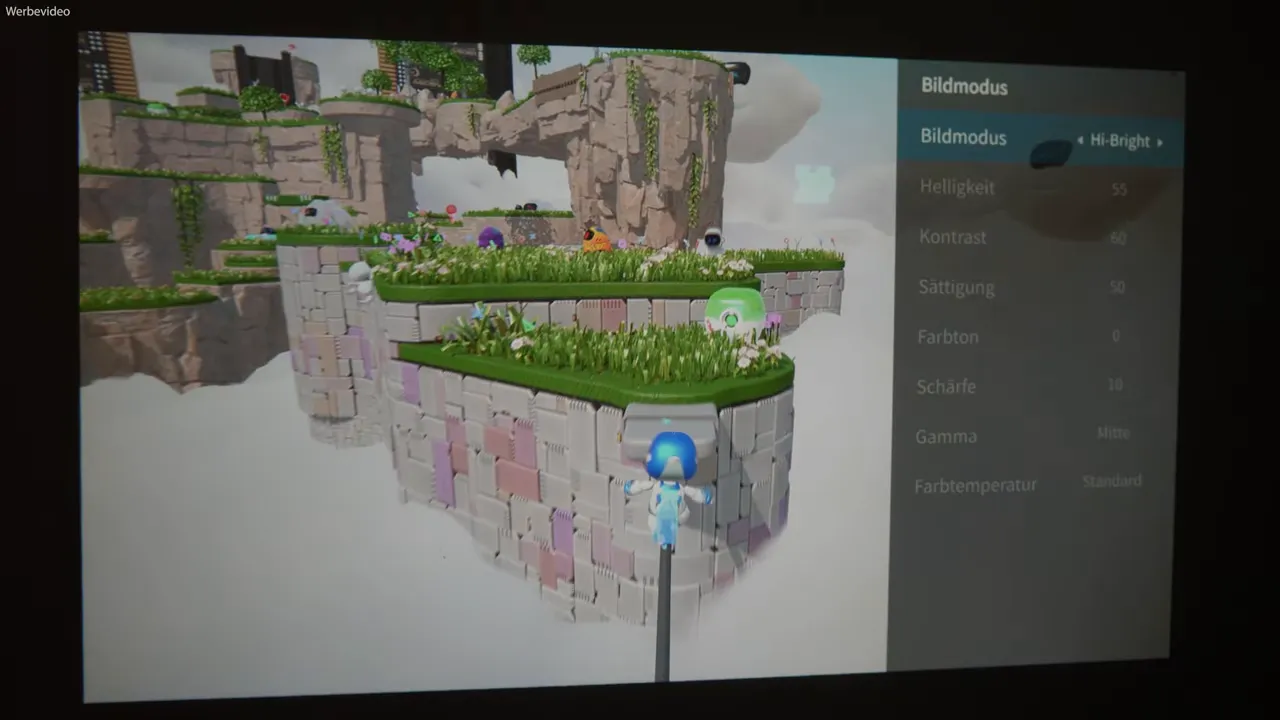Viewport: 1280px width, 720px height.
Task: Select the Helligkeit setting row
Action: [957, 187]
